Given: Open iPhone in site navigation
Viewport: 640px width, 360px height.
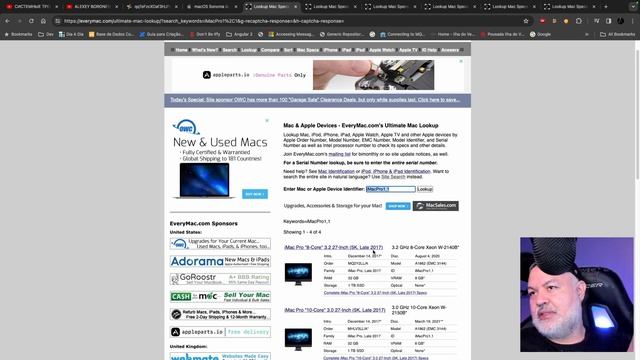Looking at the screenshot, I should click(x=330, y=50).
